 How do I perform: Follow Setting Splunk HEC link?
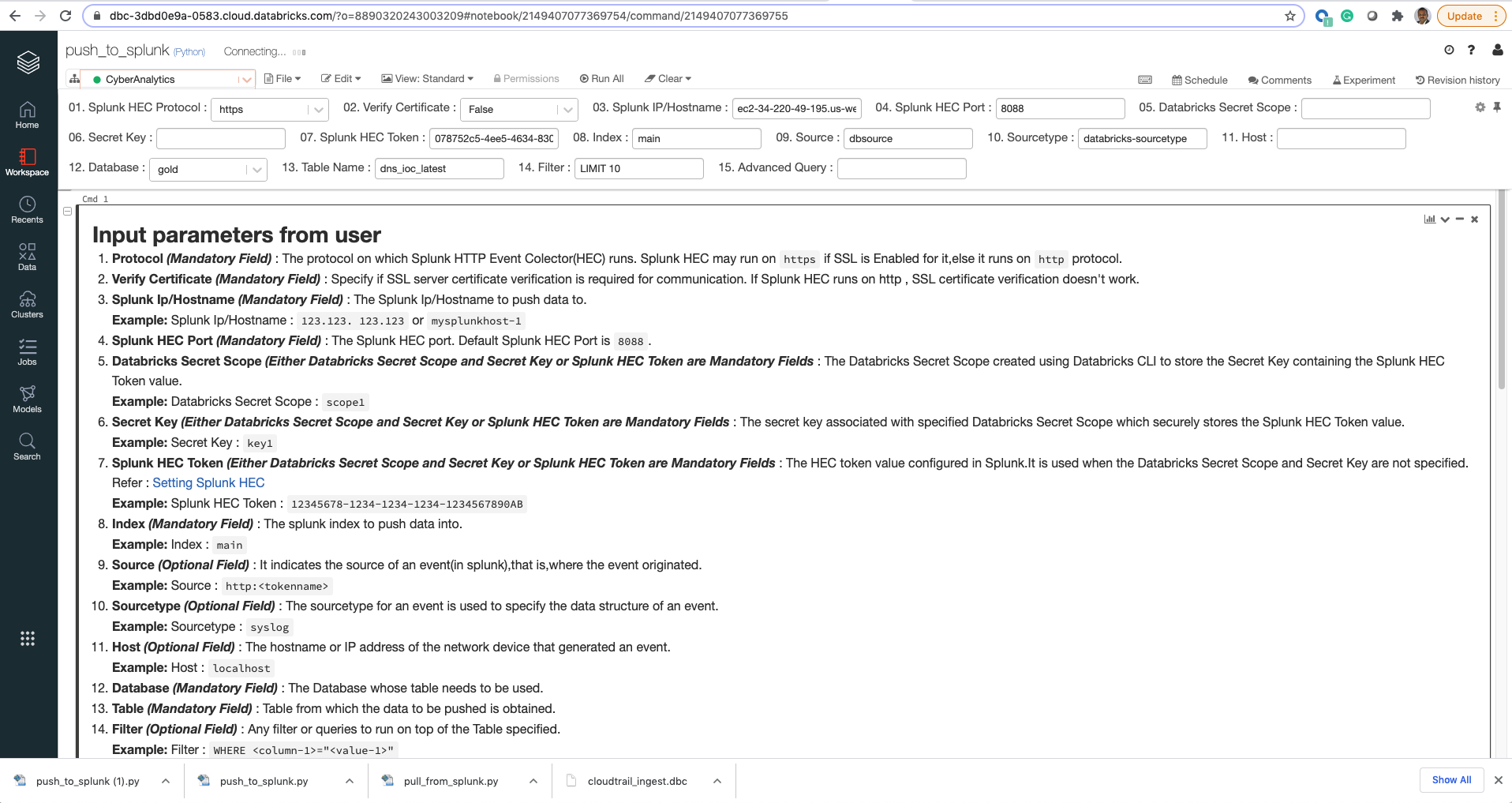(x=208, y=482)
